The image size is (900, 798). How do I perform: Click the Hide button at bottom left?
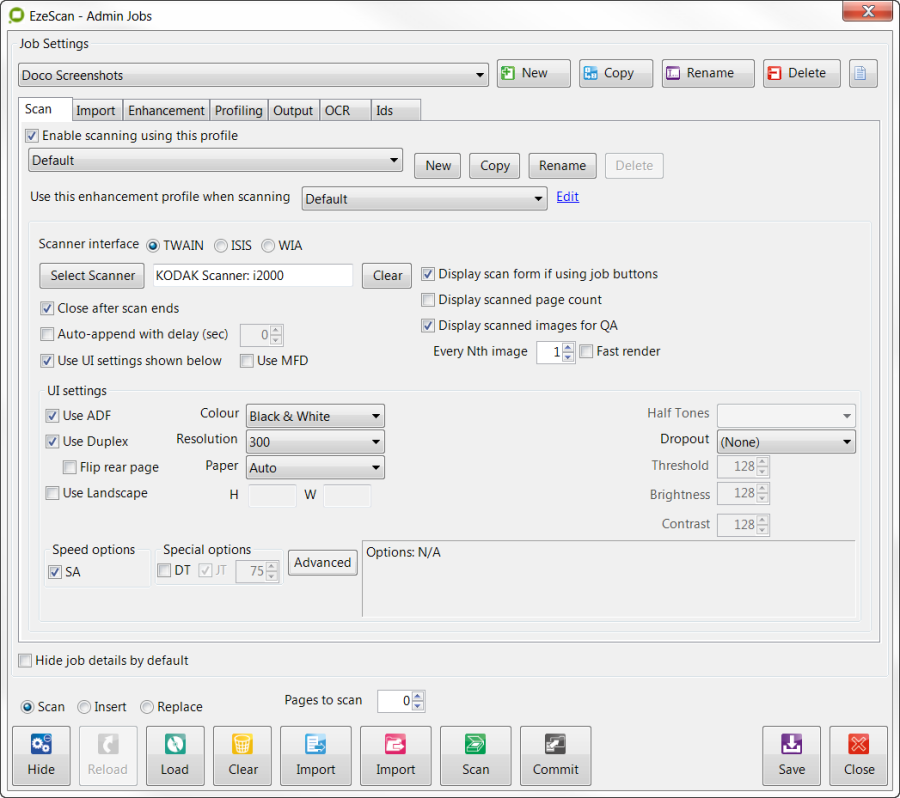point(41,755)
